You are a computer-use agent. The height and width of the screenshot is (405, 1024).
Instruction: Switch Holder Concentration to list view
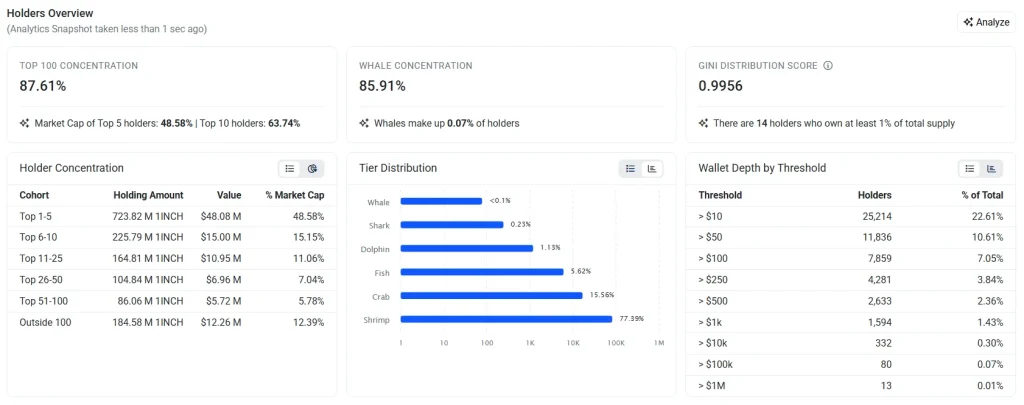(x=290, y=169)
